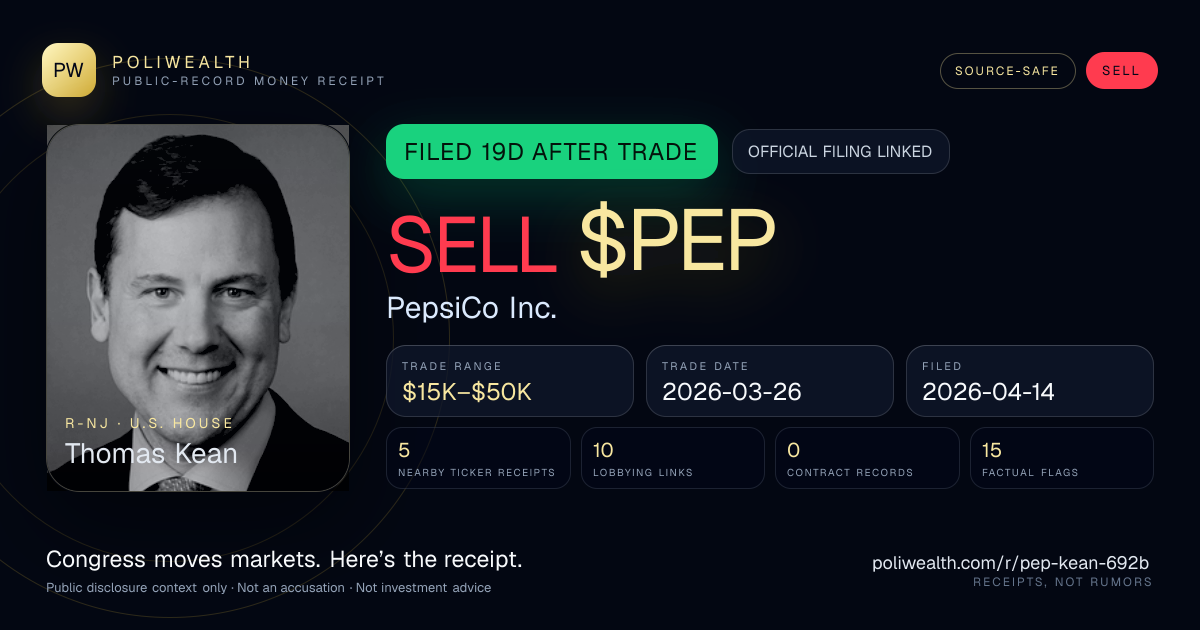This screenshot has width=1200, height=630.
Task: Click the red SELL headline word
Action: pos(472,244)
